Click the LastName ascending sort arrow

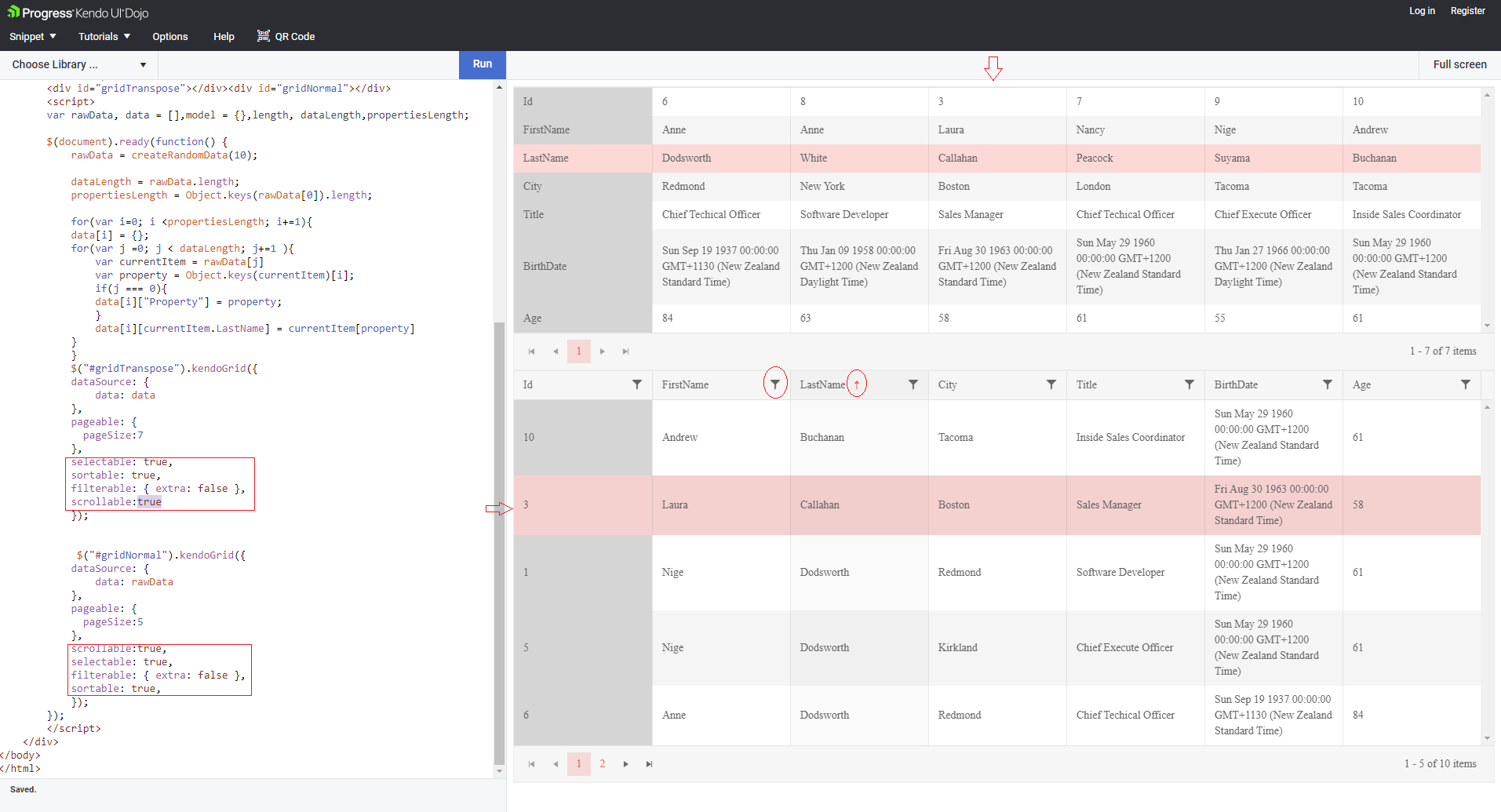857,384
